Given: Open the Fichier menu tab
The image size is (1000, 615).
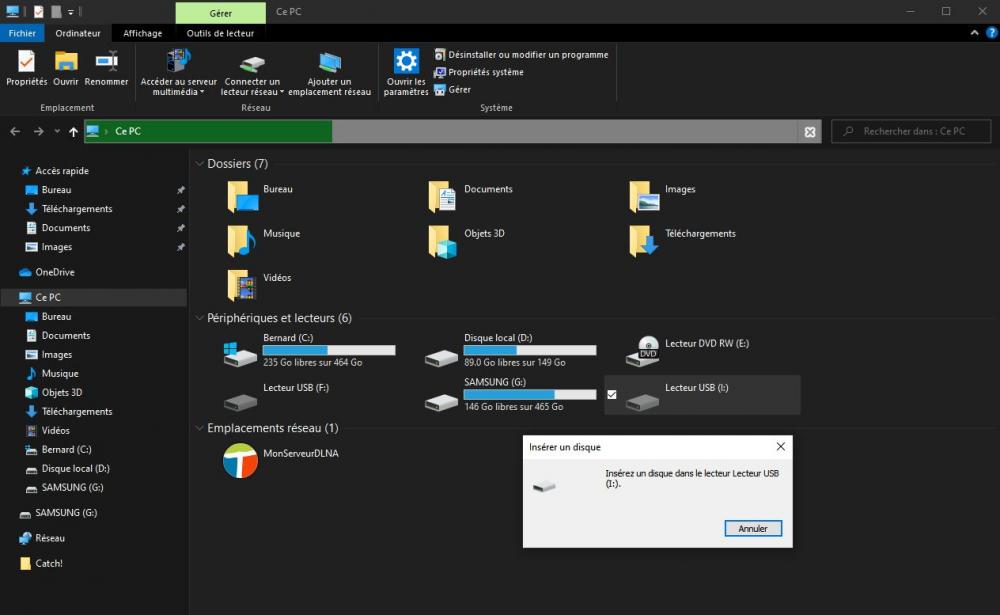Looking at the screenshot, I should tap(22, 33).
